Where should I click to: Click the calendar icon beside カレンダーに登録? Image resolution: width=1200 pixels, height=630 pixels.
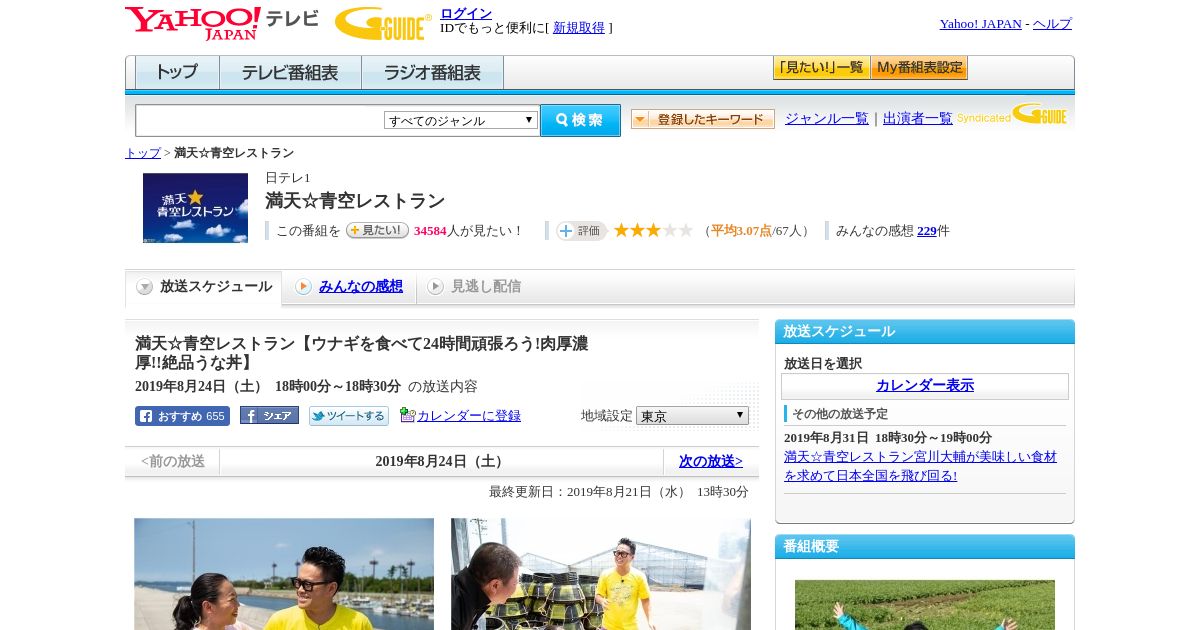point(407,415)
